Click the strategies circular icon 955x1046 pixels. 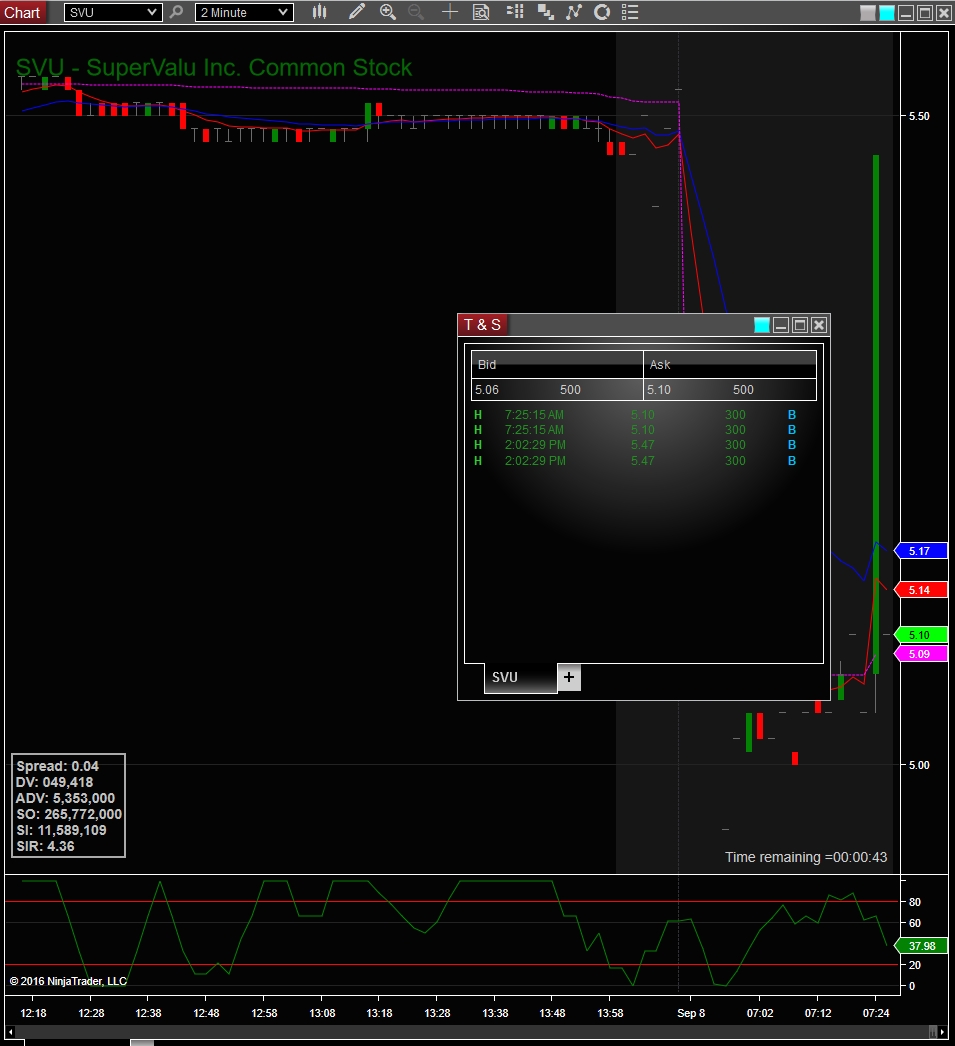[x=602, y=12]
